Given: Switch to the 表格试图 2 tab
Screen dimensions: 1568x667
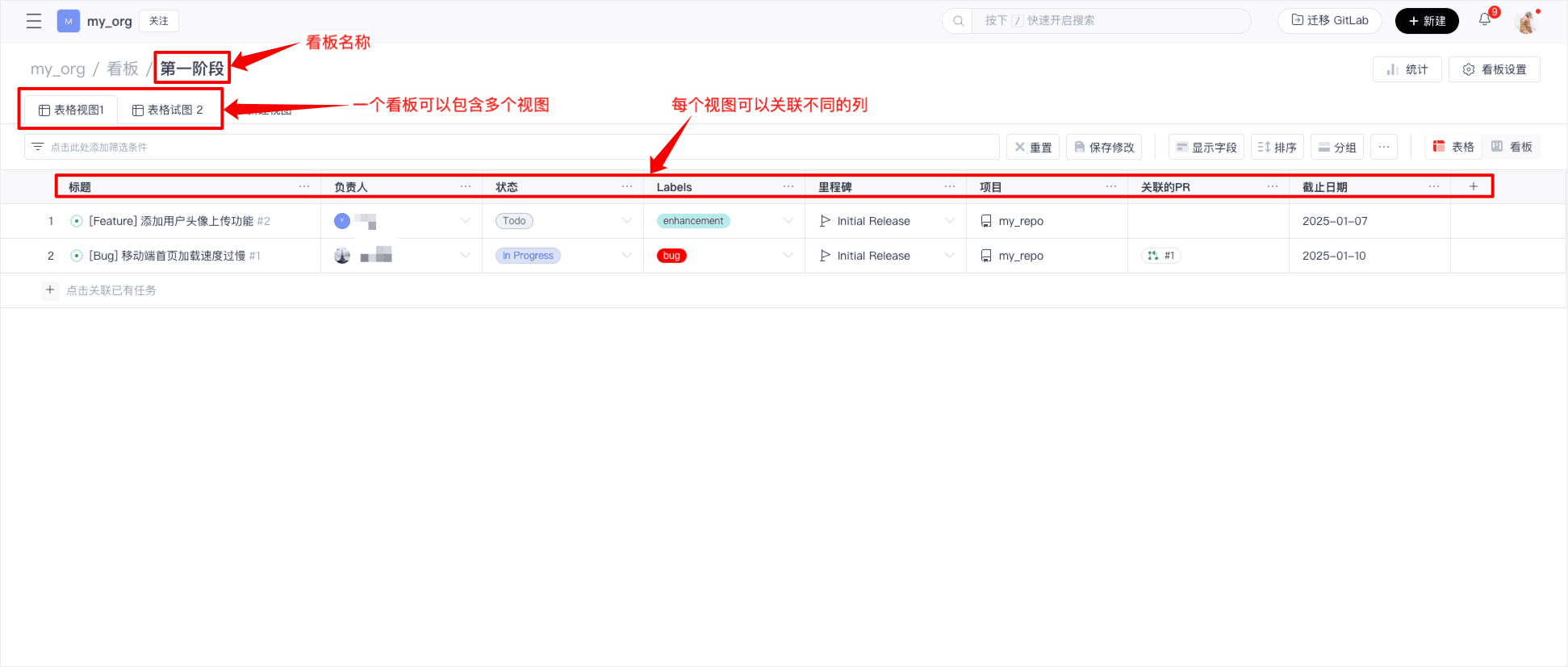Looking at the screenshot, I should pos(168,110).
